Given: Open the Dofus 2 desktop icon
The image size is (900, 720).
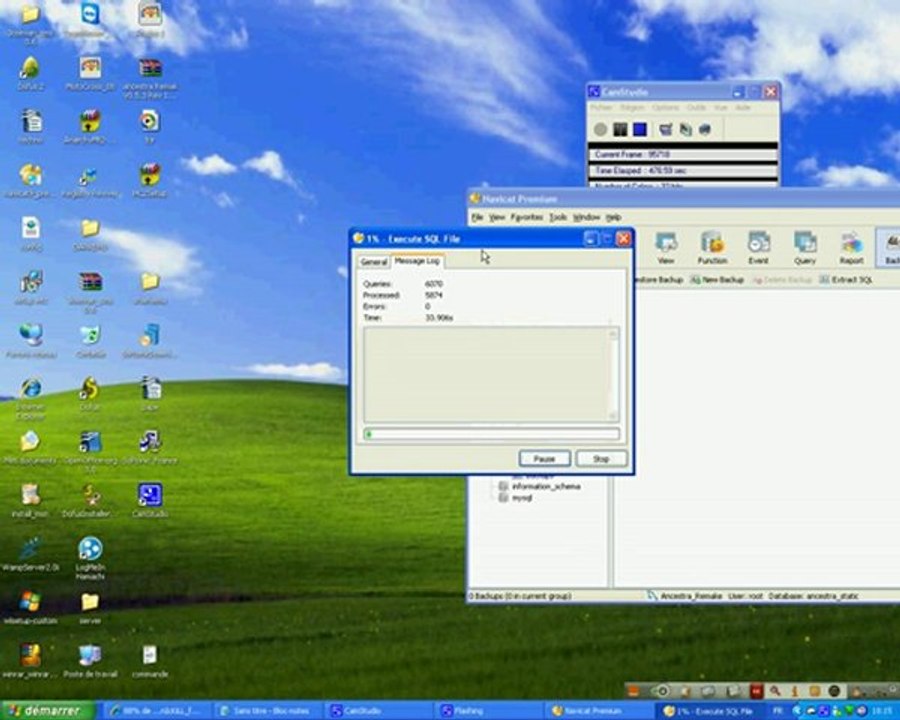Looking at the screenshot, I should 30,75.
